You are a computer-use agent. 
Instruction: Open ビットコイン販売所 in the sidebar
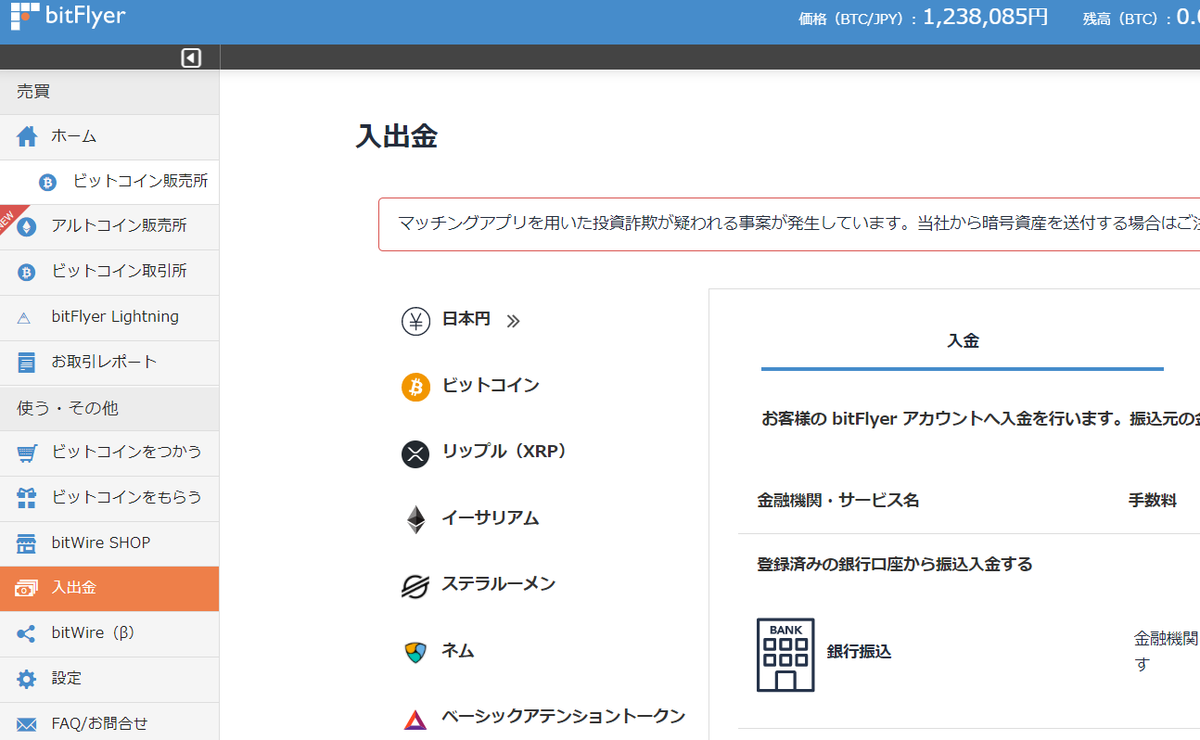(x=109, y=182)
